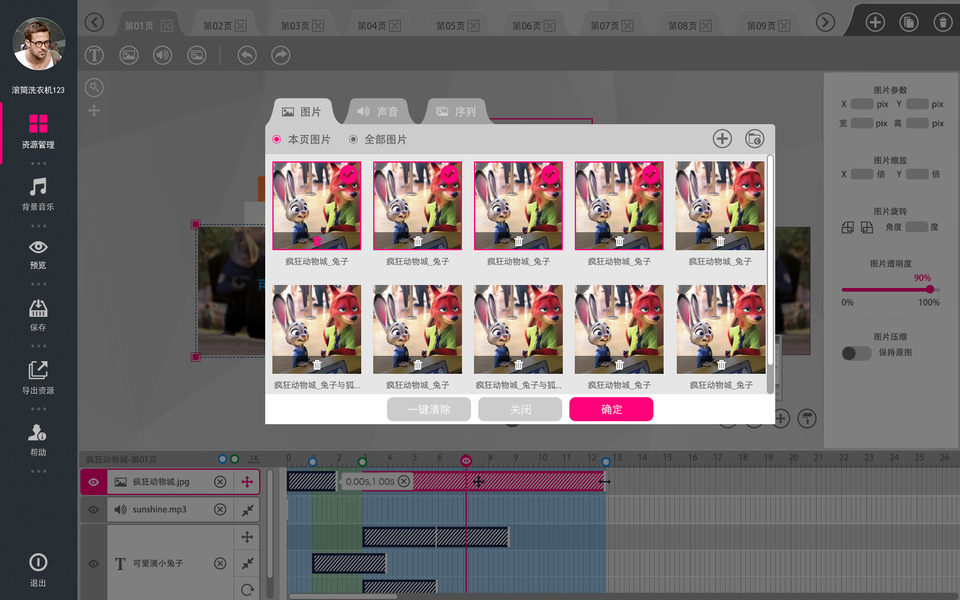
Task: Select the text tool T icon
Action: coord(94,56)
